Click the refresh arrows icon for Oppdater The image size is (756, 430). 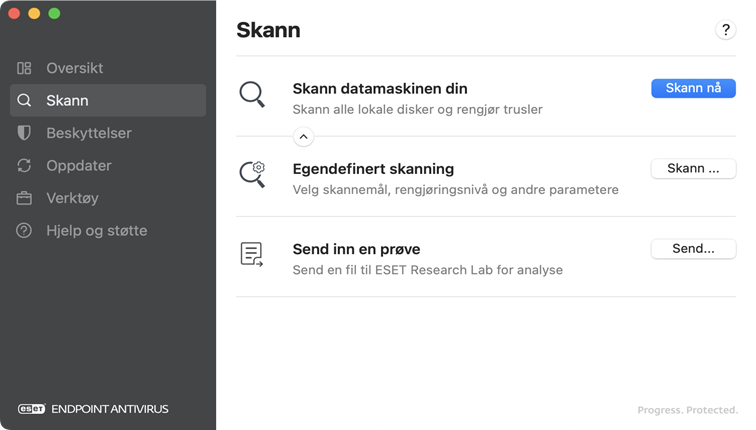click(24, 165)
